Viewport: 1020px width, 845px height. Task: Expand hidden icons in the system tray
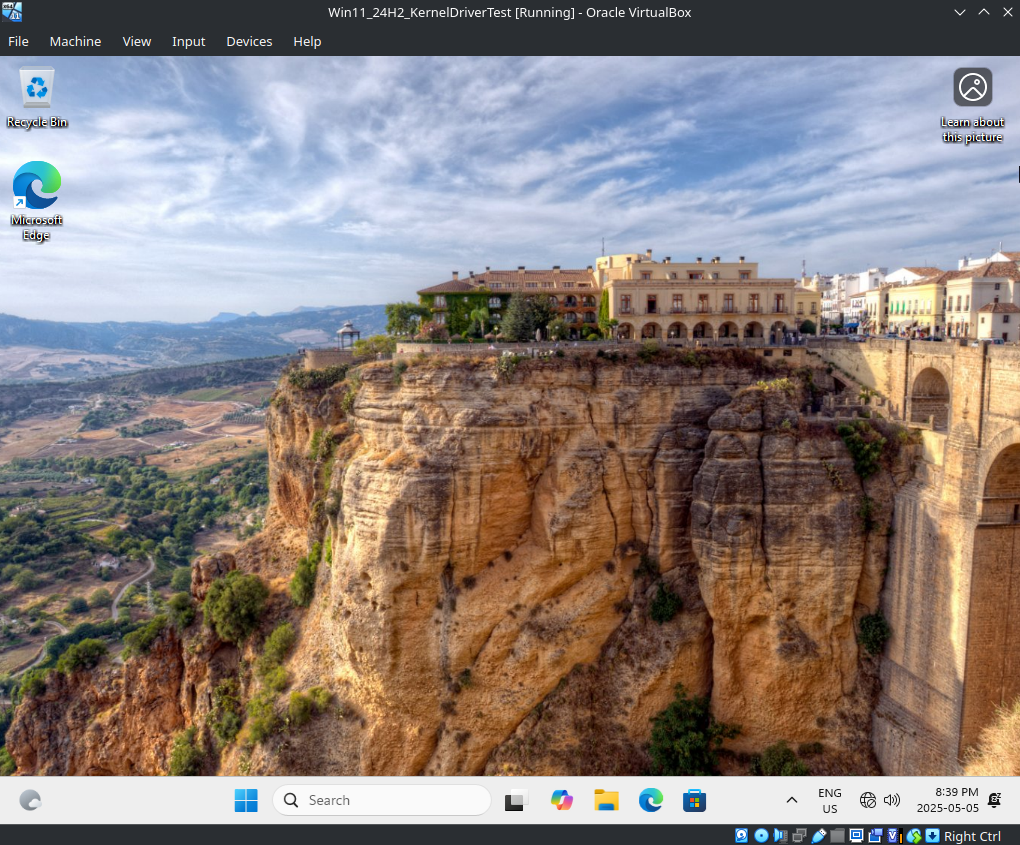(791, 800)
